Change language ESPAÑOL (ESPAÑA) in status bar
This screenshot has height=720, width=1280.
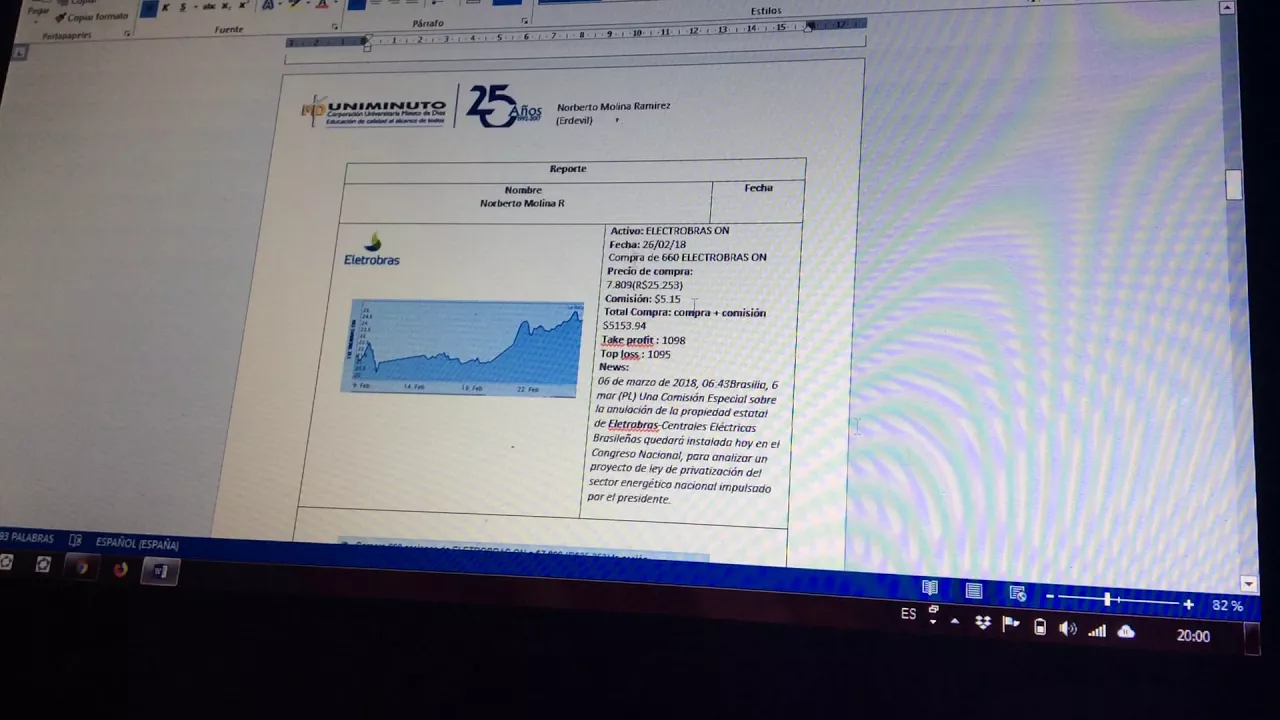[x=137, y=543]
